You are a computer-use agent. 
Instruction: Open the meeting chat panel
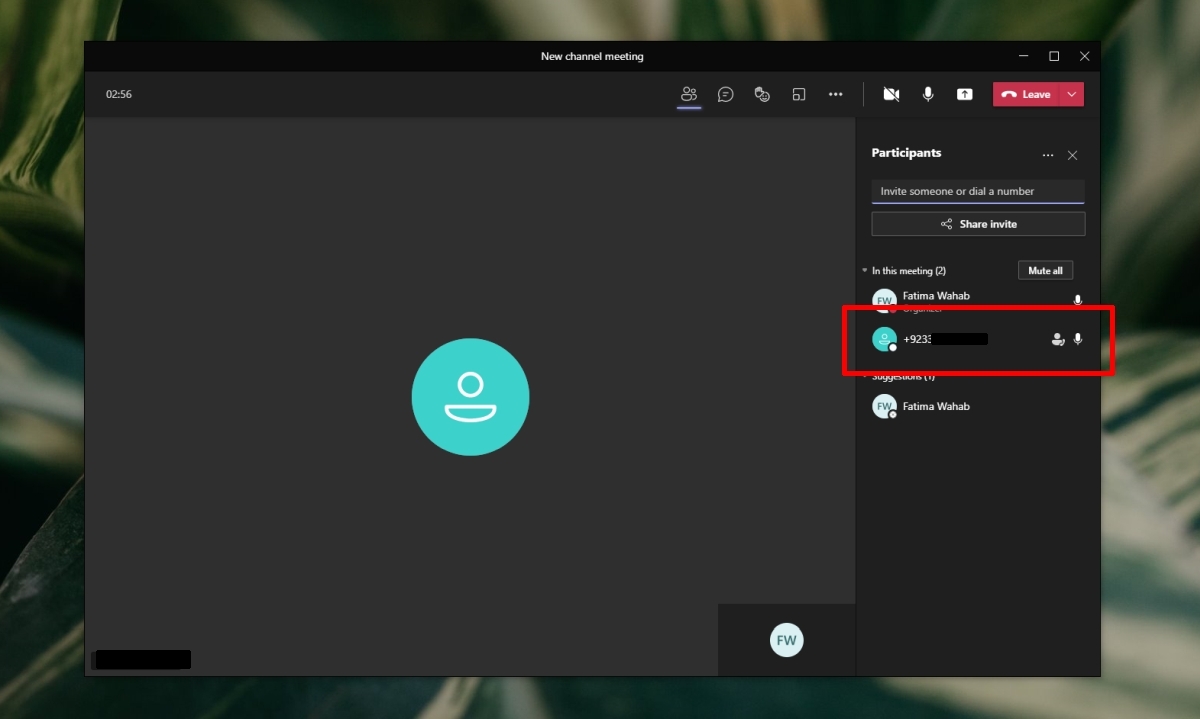[725, 94]
